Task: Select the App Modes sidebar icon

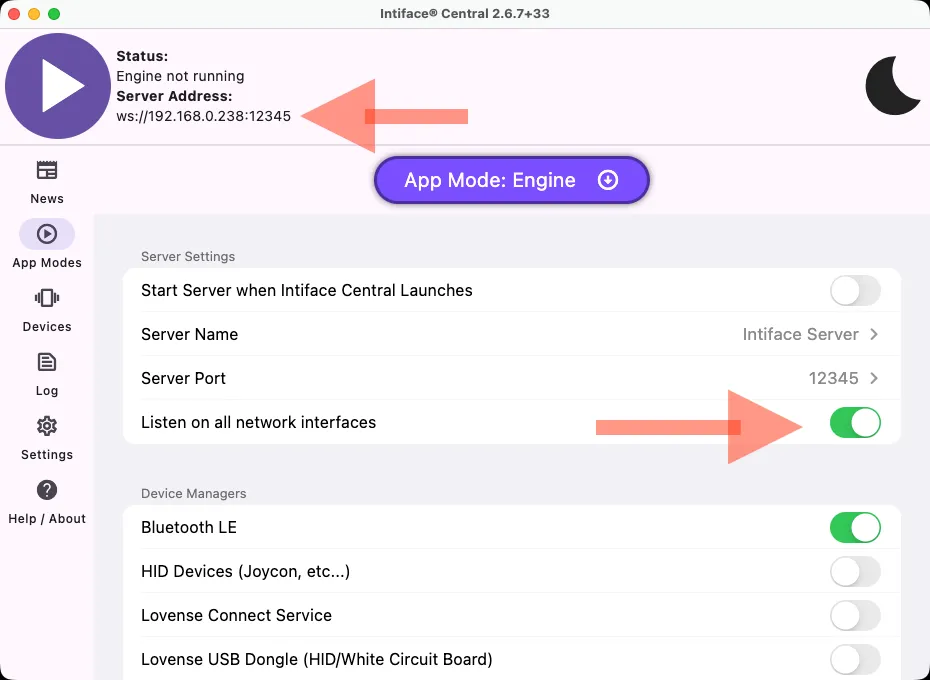Action: pyautogui.click(x=46, y=234)
